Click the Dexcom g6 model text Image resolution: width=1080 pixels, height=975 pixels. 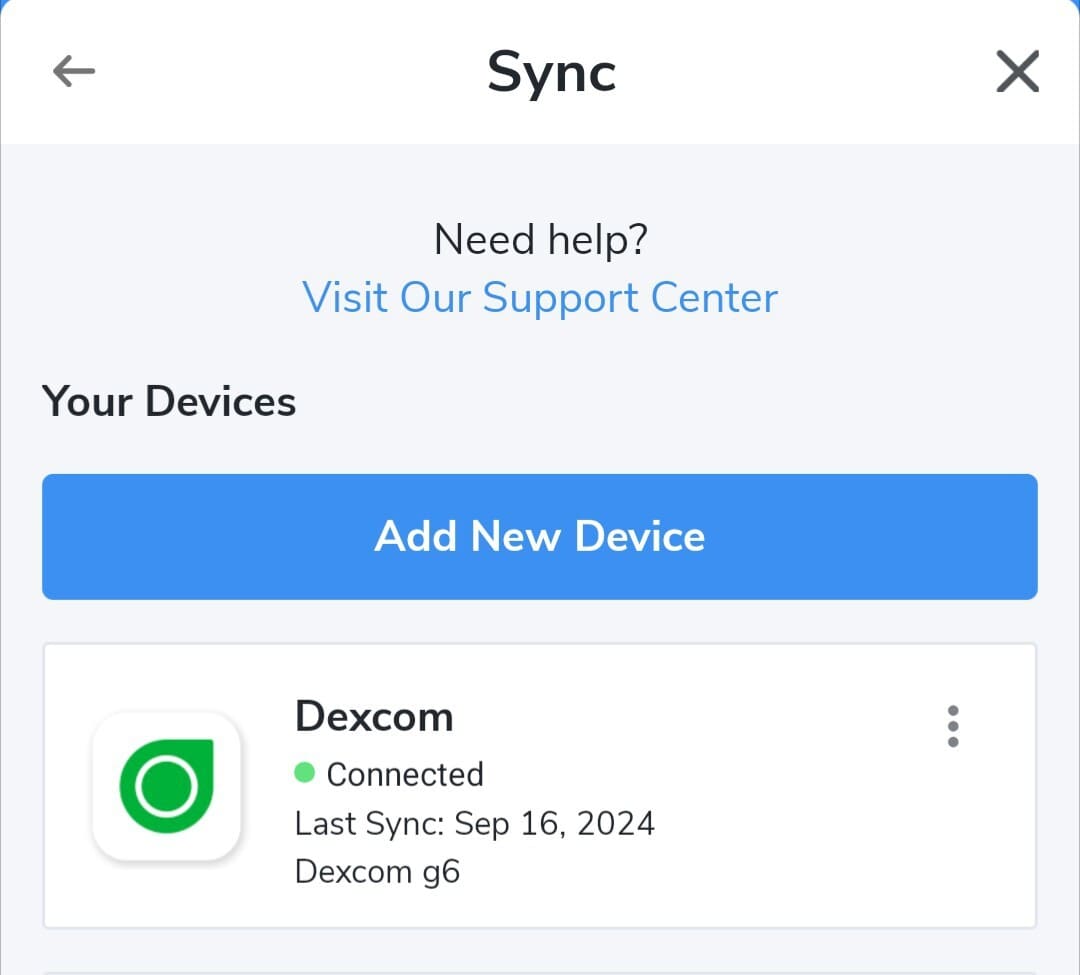[377, 870]
